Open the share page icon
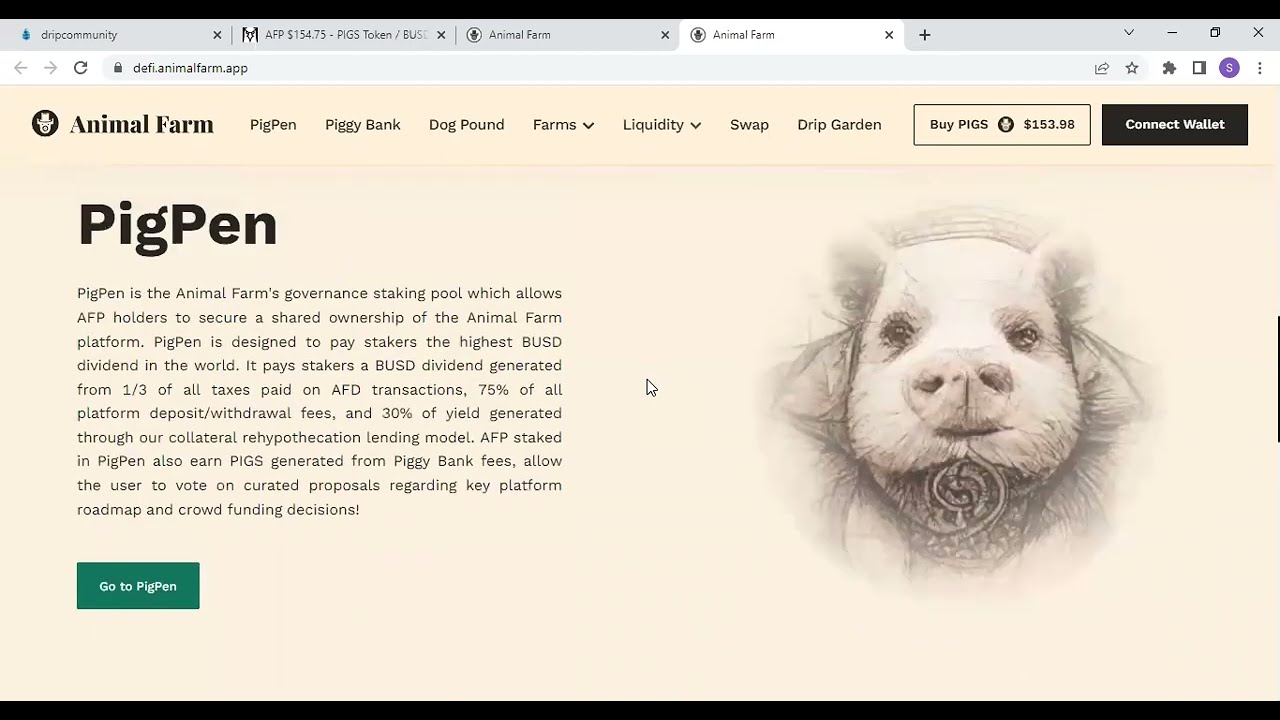1280x720 pixels. (1102, 68)
